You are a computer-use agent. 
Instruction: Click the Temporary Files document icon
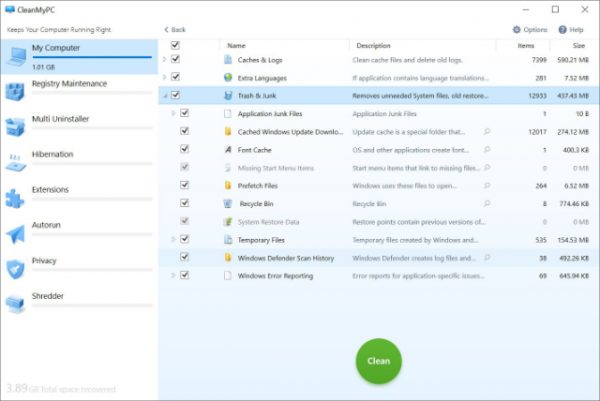[228, 240]
